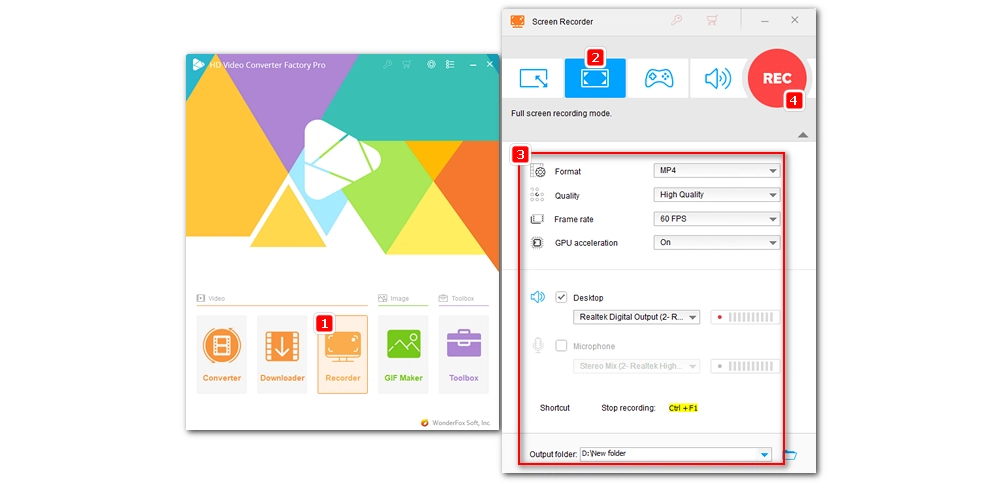
Task: Close the Screen Recorder window
Action: click(x=795, y=20)
